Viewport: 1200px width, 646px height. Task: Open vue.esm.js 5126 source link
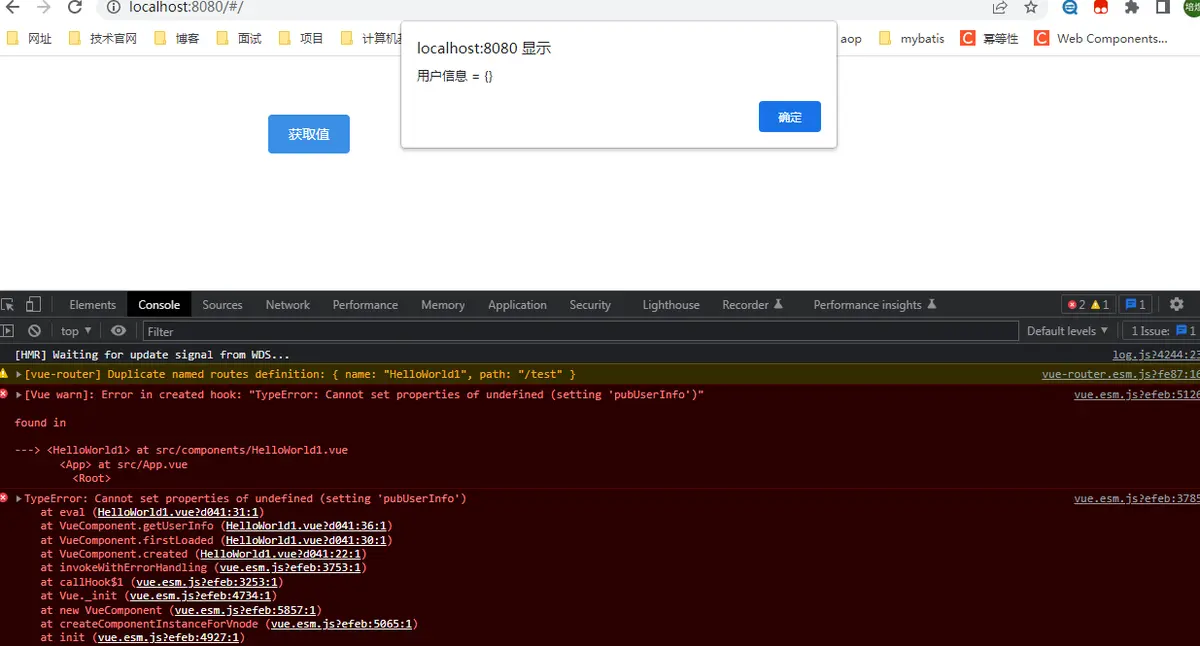click(1136, 394)
